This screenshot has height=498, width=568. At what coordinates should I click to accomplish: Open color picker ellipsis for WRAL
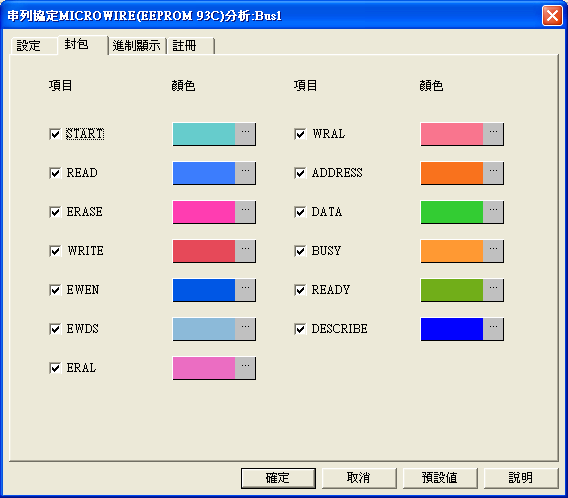point(493,134)
